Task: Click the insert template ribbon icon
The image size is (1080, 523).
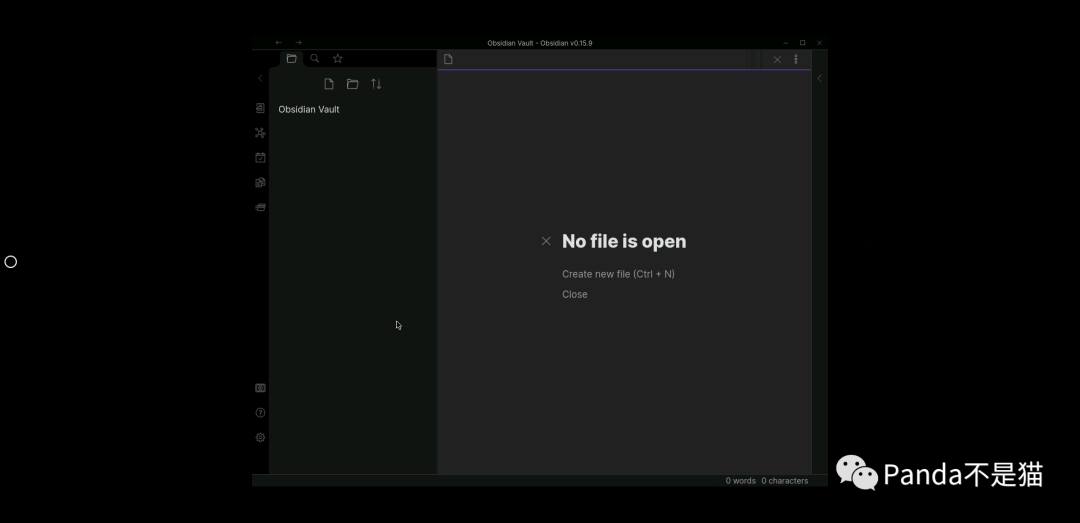Action: (x=260, y=183)
